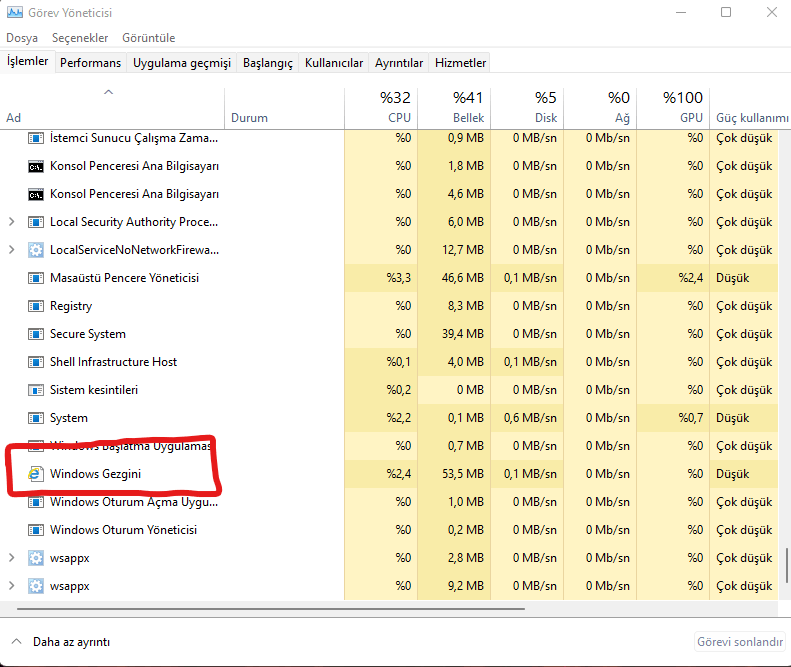
Task: Click the Masaüstü Pencere Yöneticisi icon
Action: tap(36, 278)
